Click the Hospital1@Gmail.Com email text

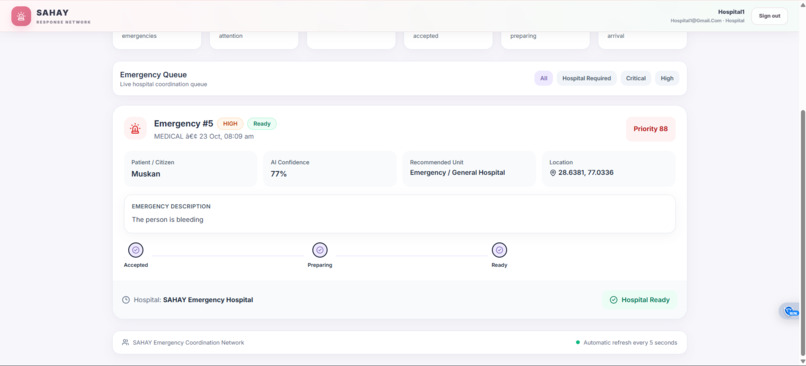pos(696,21)
